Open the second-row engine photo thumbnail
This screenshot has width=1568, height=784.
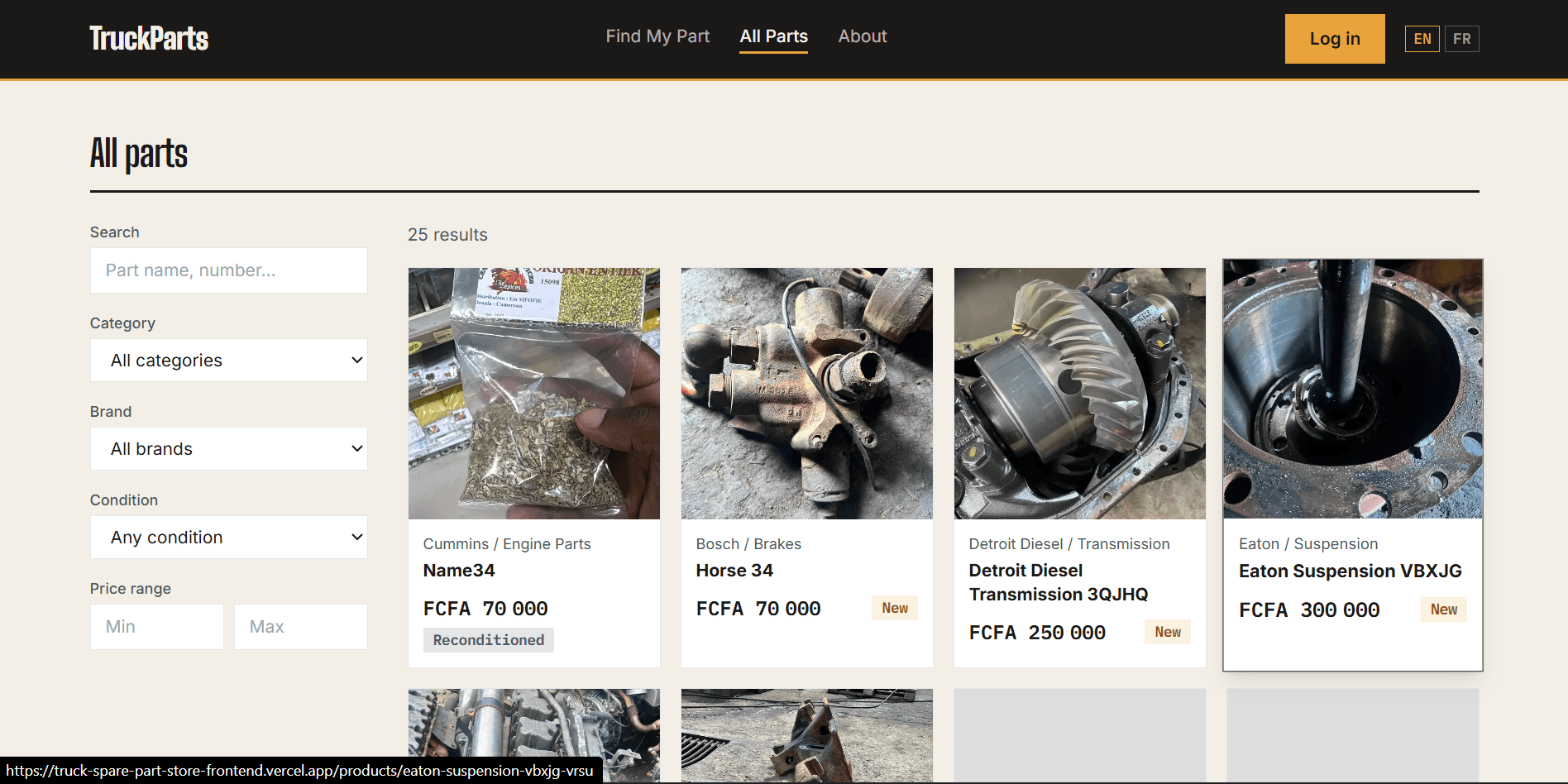(534, 735)
